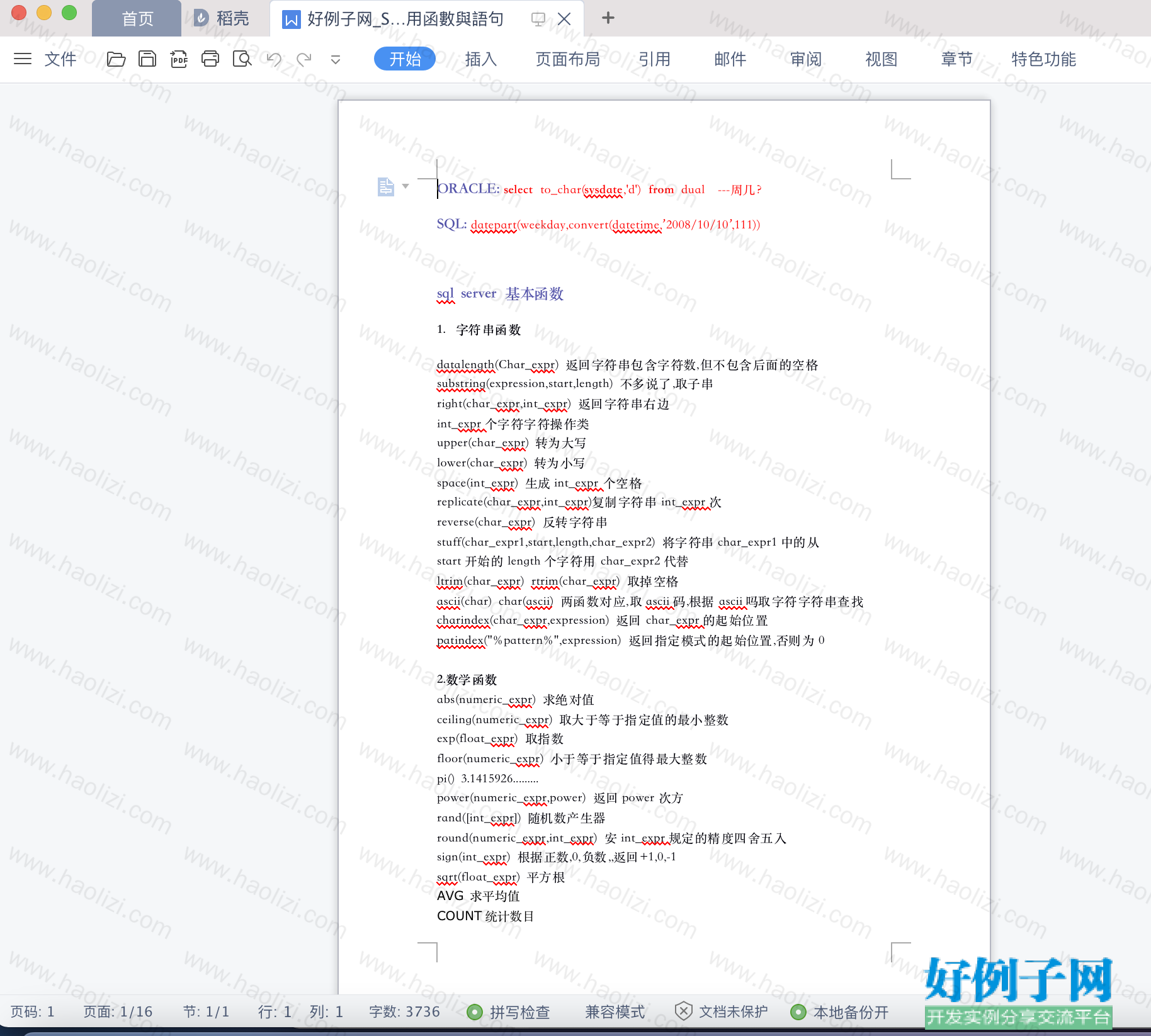Click the open folder icon
Image resolution: width=1151 pixels, height=1036 pixels.
pos(116,59)
